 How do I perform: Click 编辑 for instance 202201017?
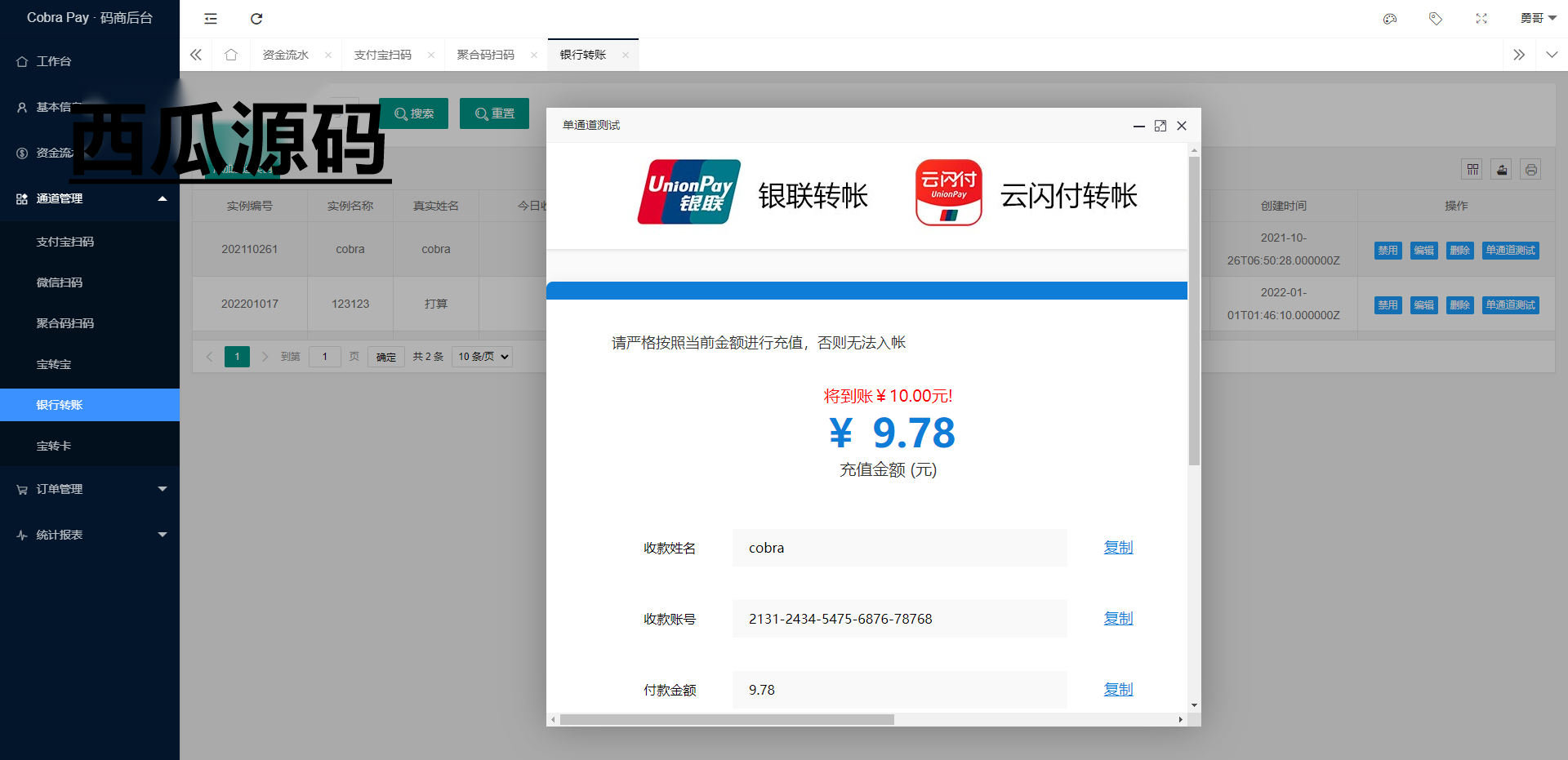(x=1423, y=304)
